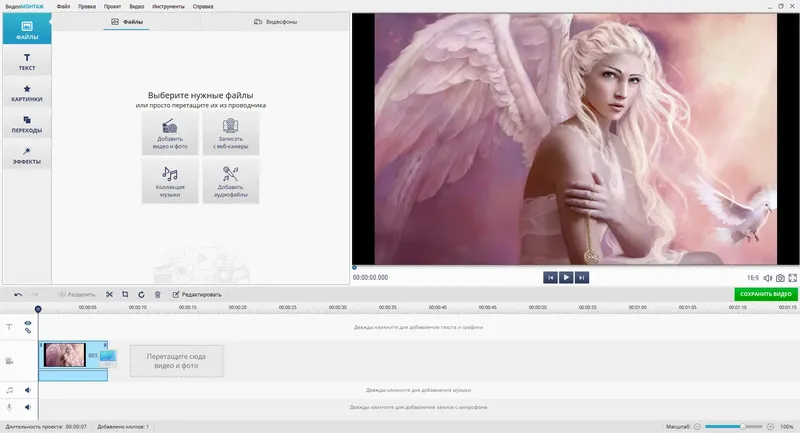Click the zoom in plus icon

coord(770,426)
